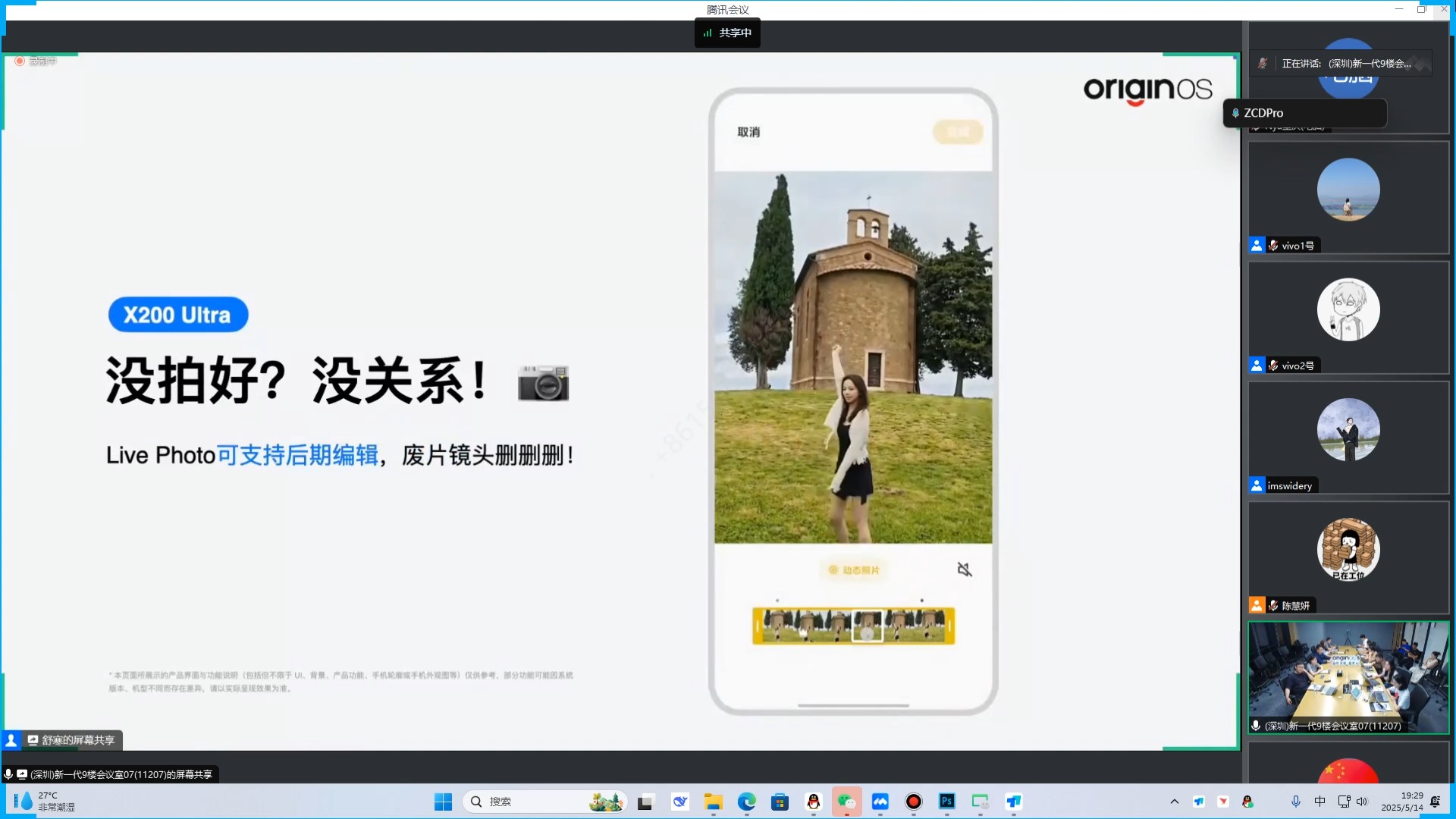Click the mic icon on the conference room video label
The image size is (1456, 819).
[x=1256, y=726]
